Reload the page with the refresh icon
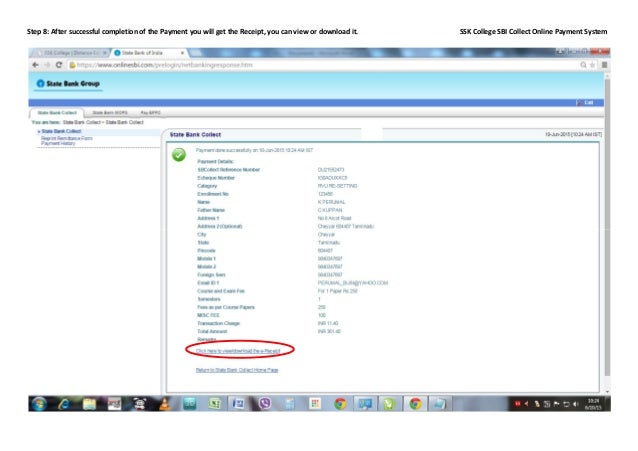The height and width of the screenshot is (451, 638). (59, 65)
